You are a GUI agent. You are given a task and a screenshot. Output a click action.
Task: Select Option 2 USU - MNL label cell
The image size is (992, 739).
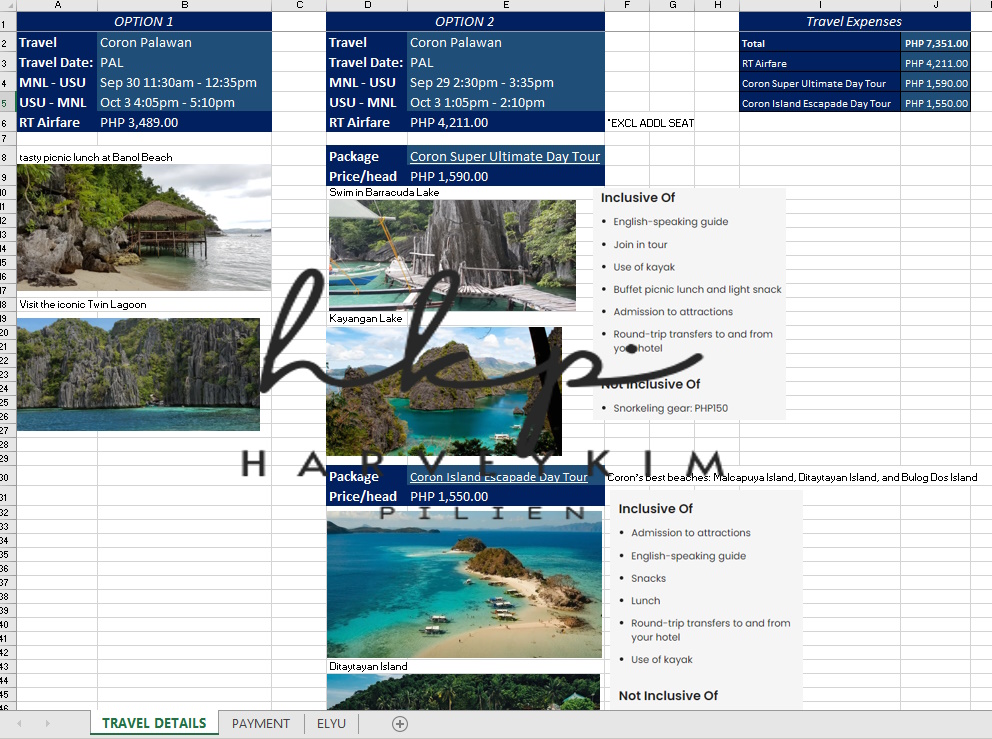tap(367, 102)
